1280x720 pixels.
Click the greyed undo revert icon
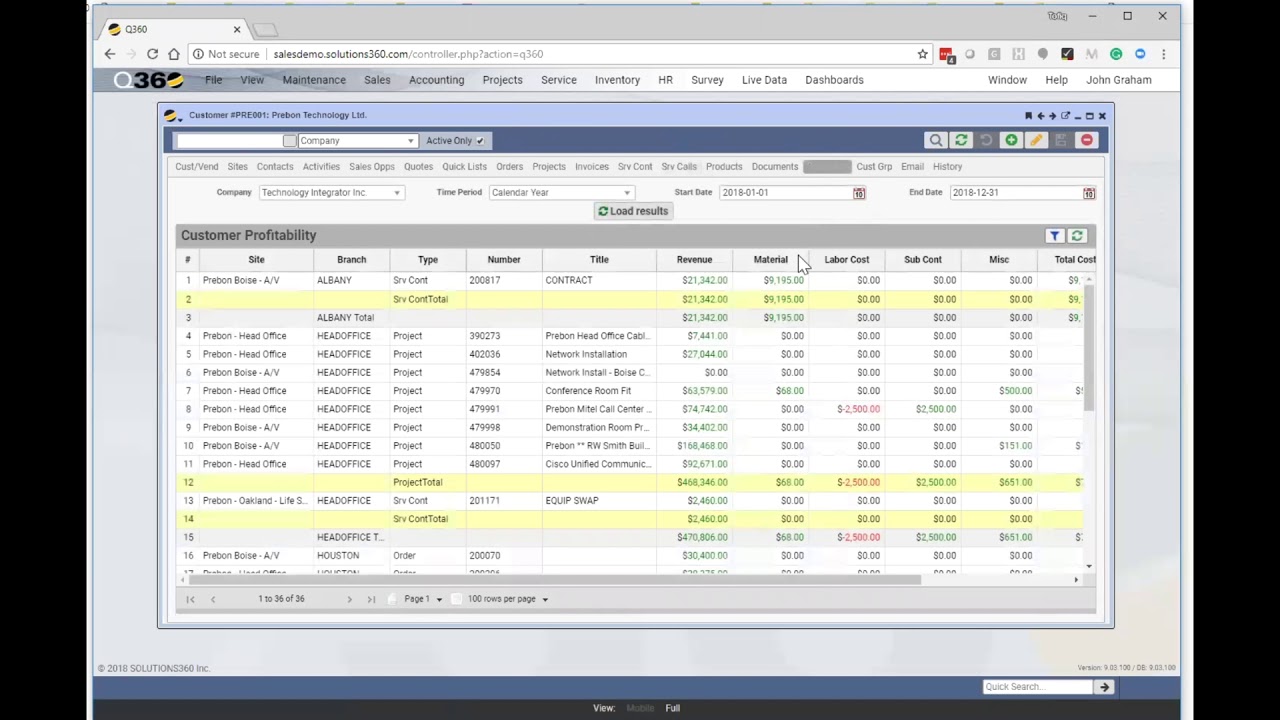(x=986, y=141)
